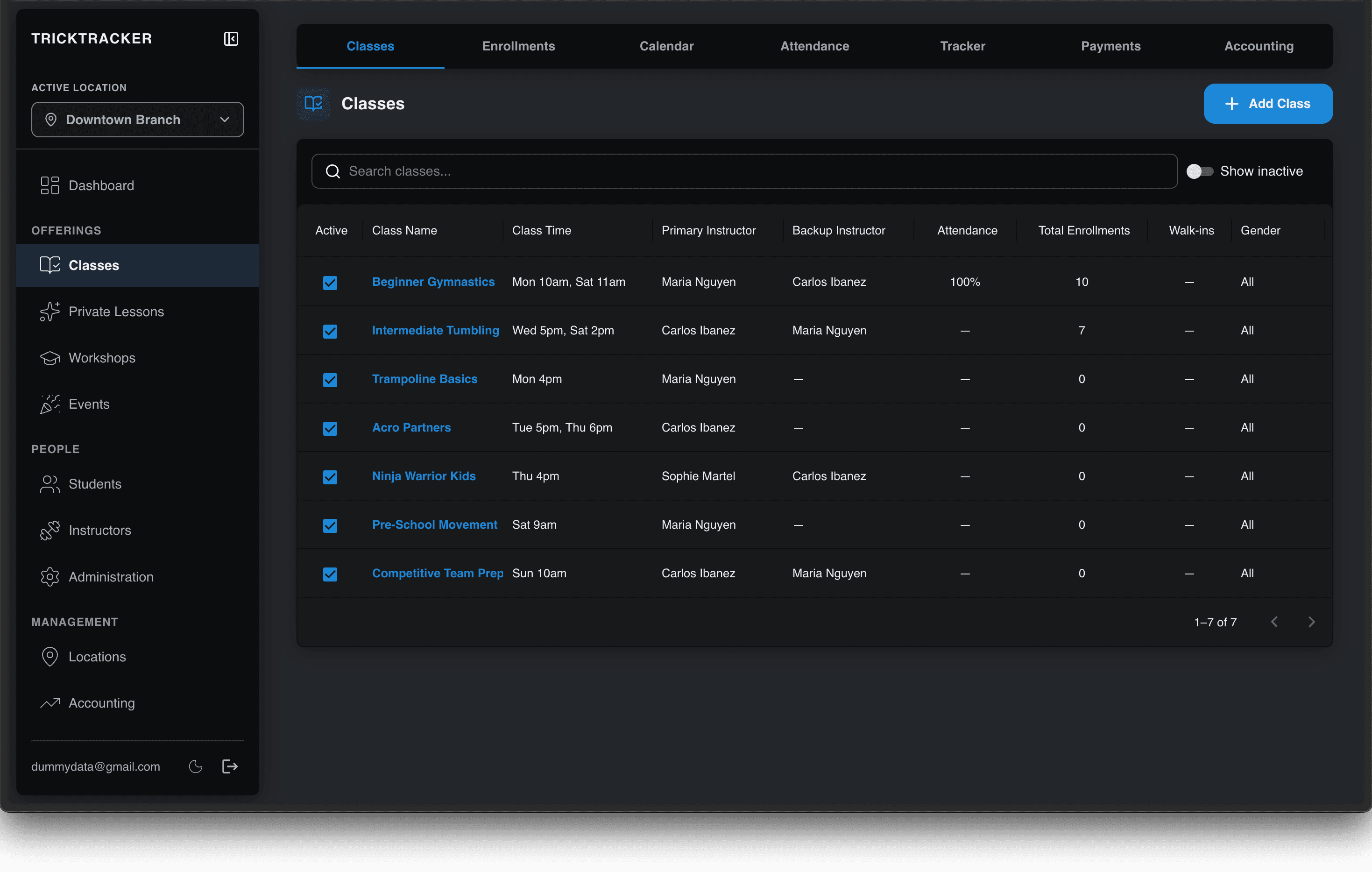
Task: Uncheck Active for Intermediate Tumbling
Action: 330,331
